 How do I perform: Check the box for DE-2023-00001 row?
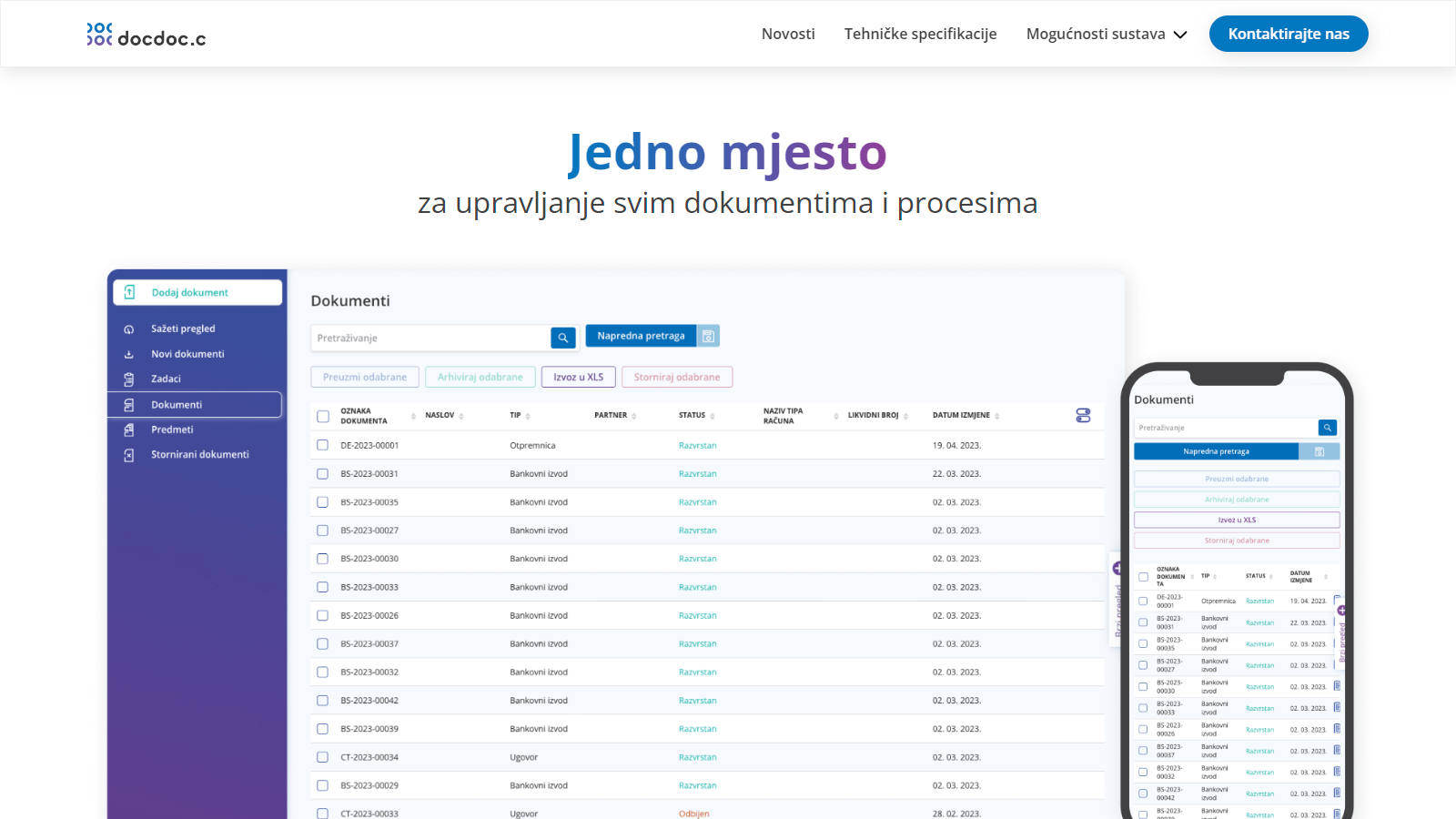(x=323, y=446)
